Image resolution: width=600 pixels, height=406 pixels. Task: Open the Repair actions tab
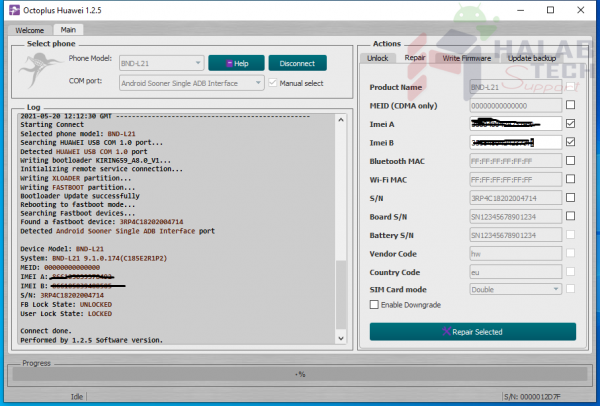click(415, 57)
